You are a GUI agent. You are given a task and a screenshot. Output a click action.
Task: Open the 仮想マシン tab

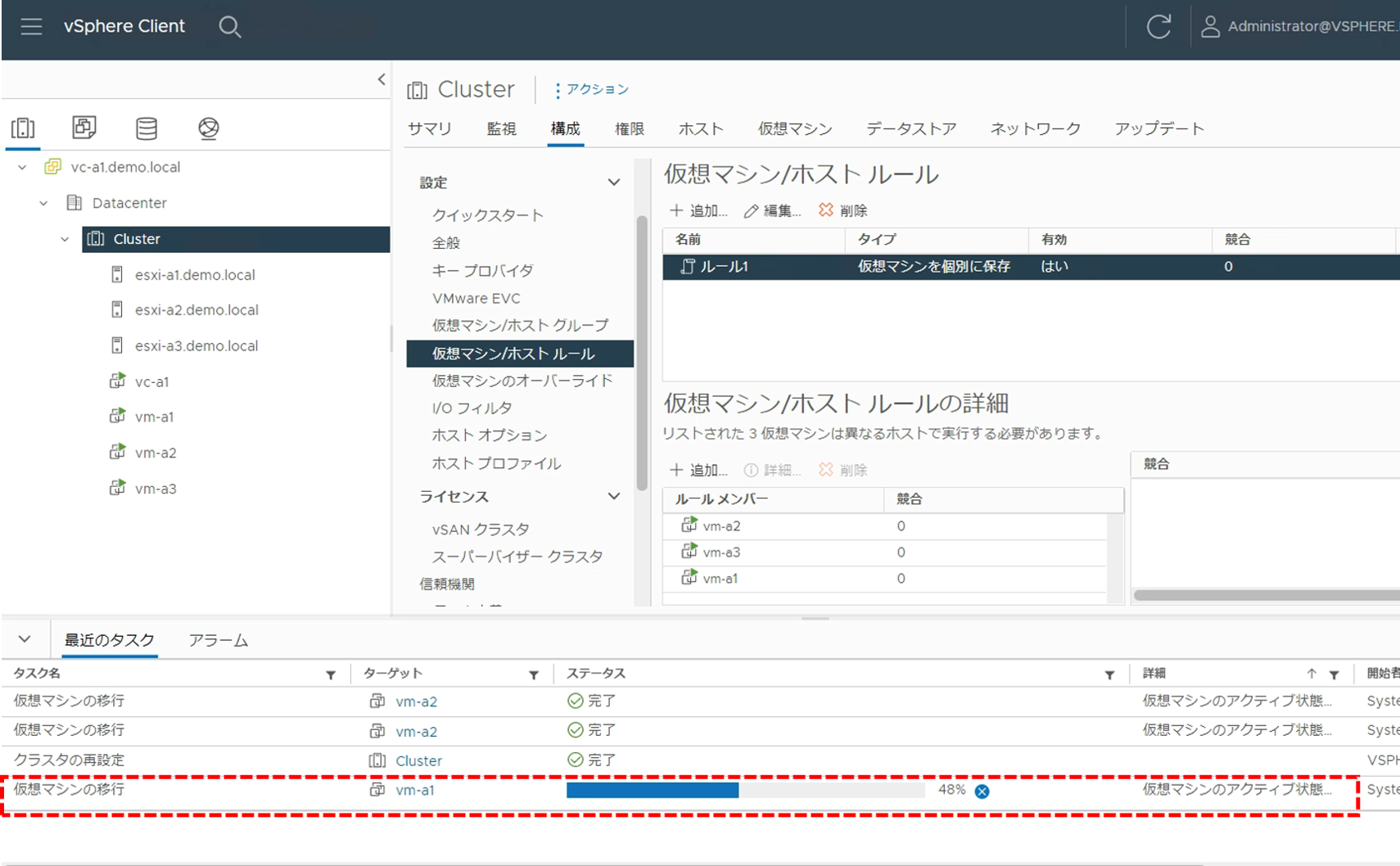[794, 129]
